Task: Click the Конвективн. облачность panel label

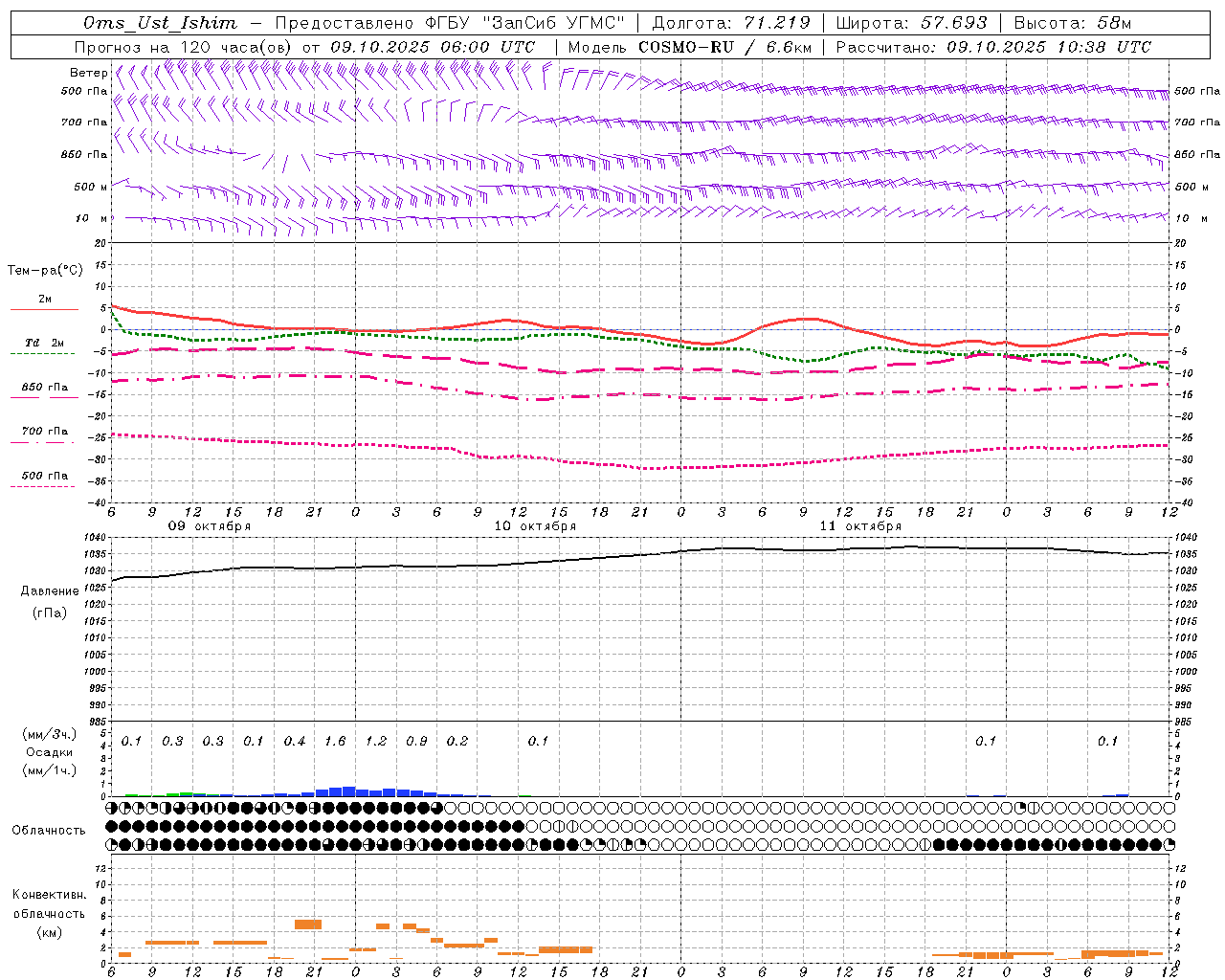Action: pos(50,913)
